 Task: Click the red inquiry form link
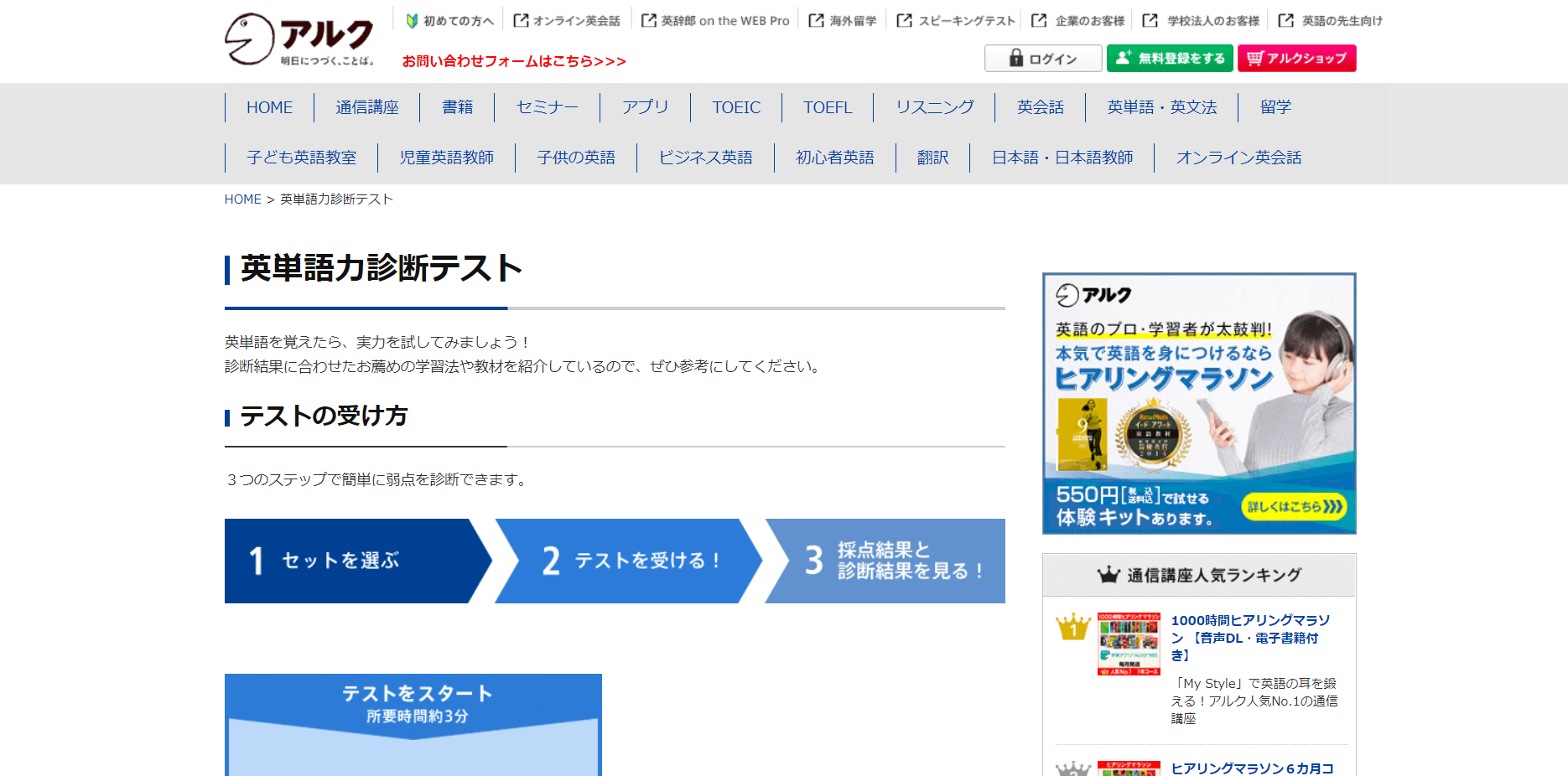click(514, 61)
